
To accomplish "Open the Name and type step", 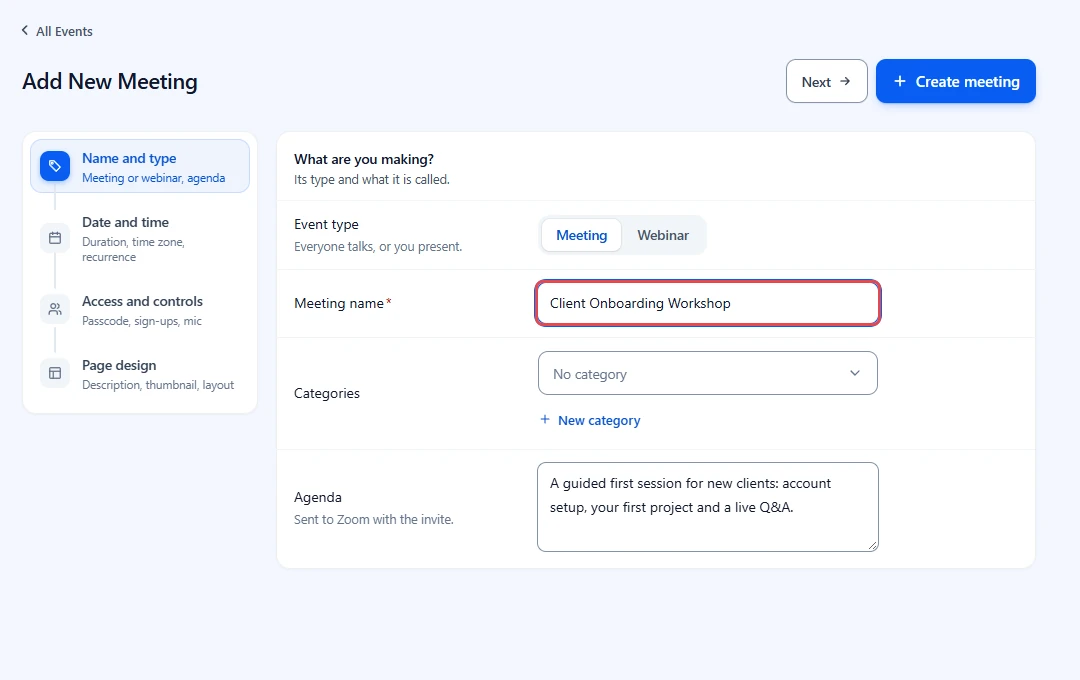I will (x=140, y=166).
